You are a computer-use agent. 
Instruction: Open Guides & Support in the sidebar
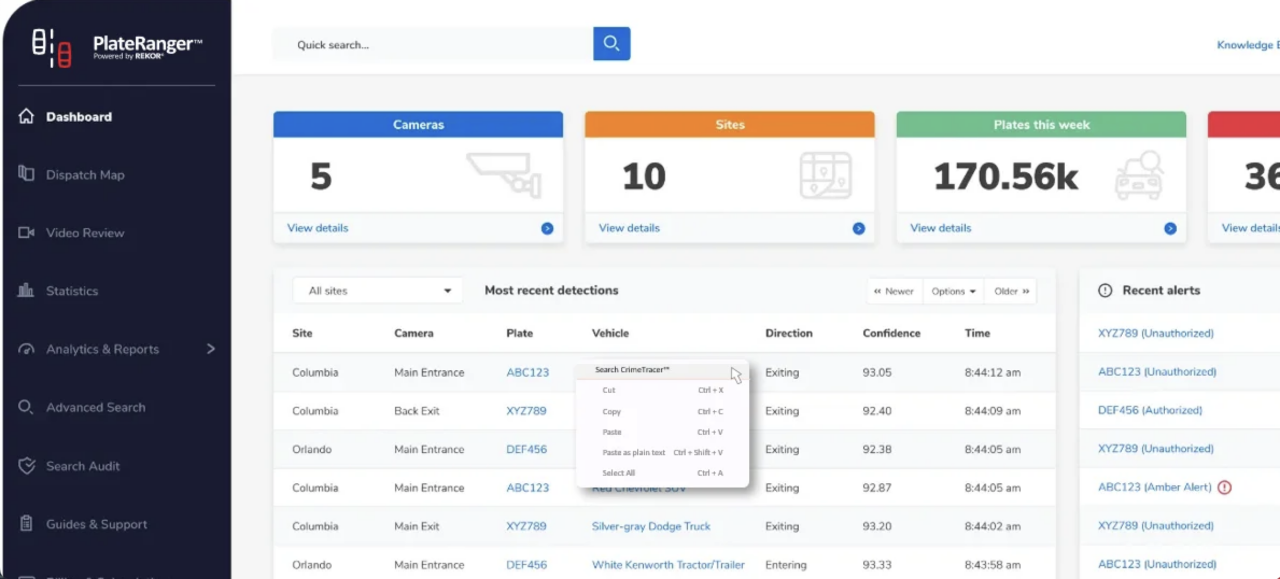[x=96, y=524]
